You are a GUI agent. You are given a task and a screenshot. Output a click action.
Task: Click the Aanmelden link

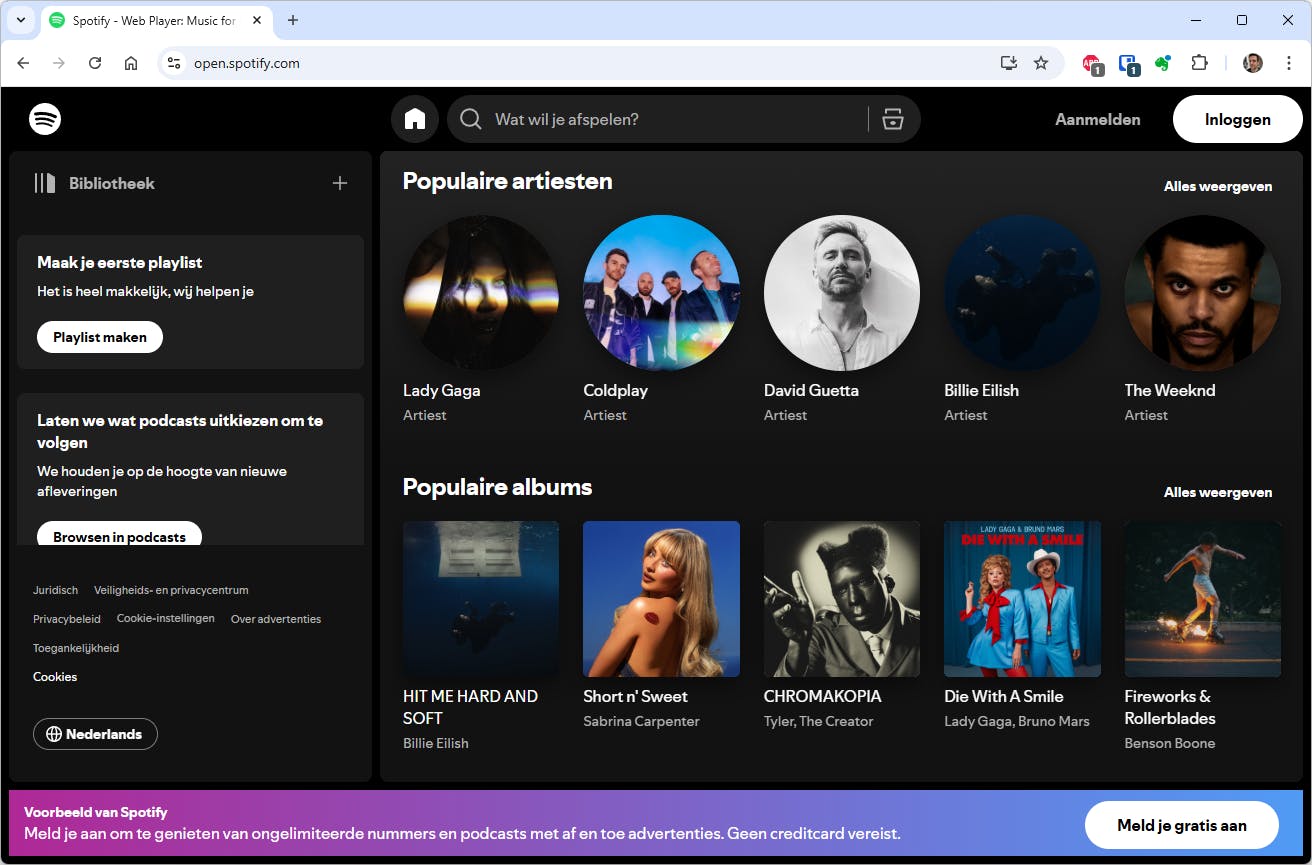click(1097, 119)
